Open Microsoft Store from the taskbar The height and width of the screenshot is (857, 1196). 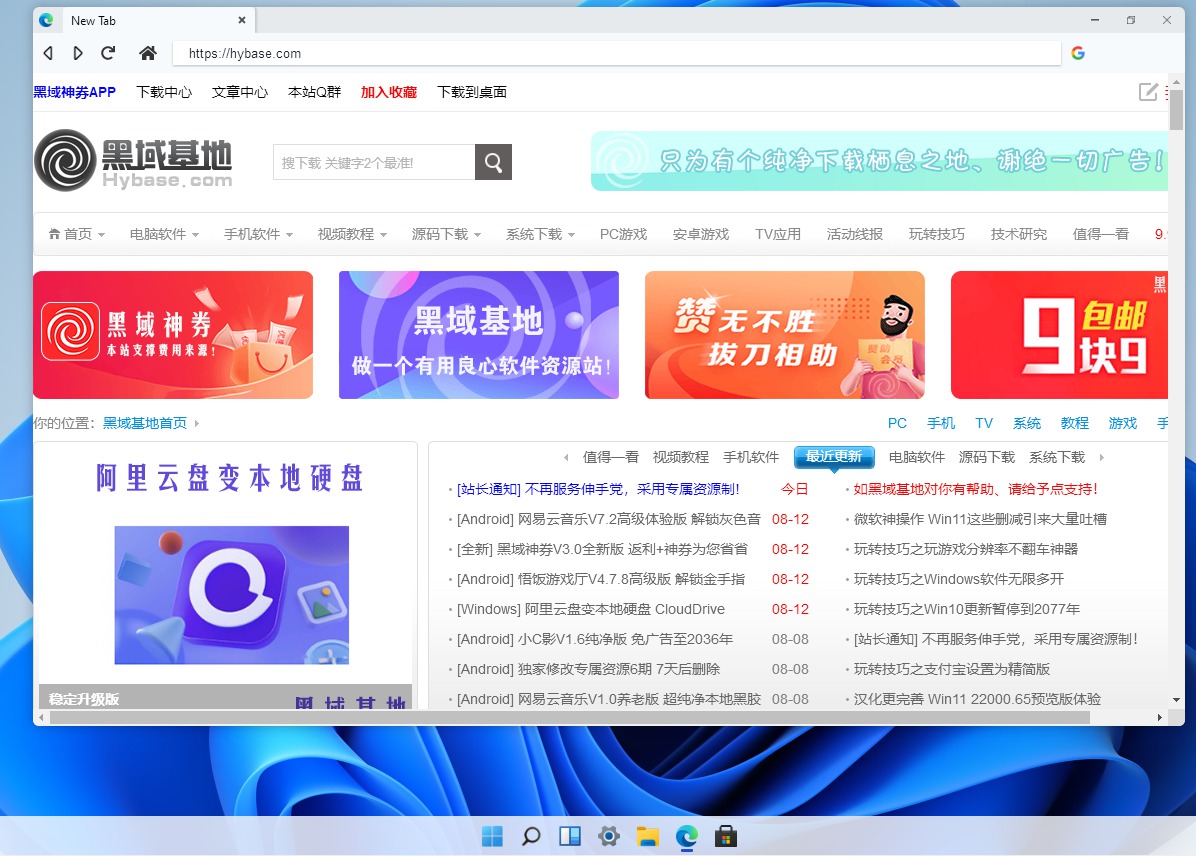pos(725,836)
